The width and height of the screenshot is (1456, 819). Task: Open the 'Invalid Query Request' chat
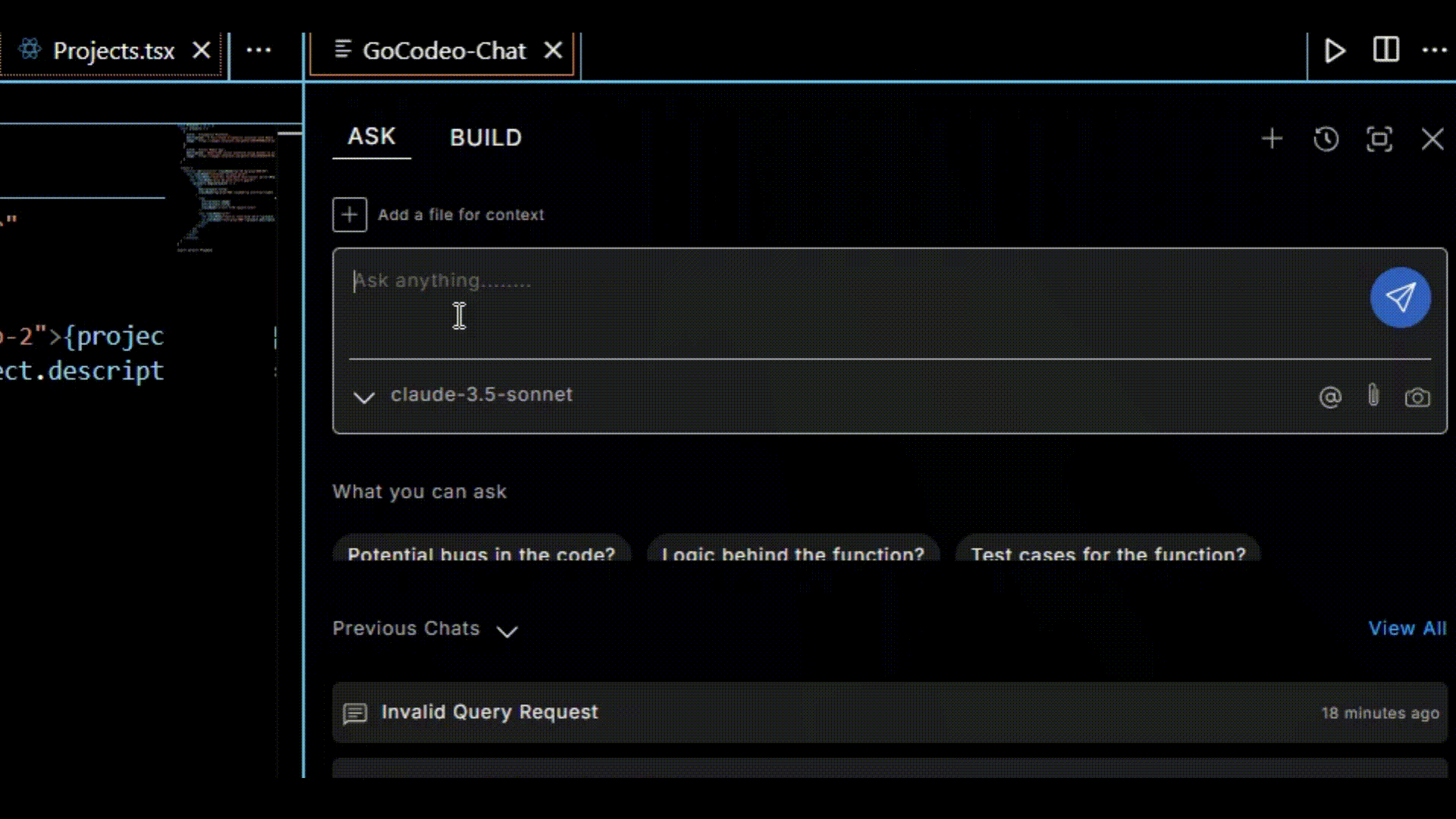[890, 713]
